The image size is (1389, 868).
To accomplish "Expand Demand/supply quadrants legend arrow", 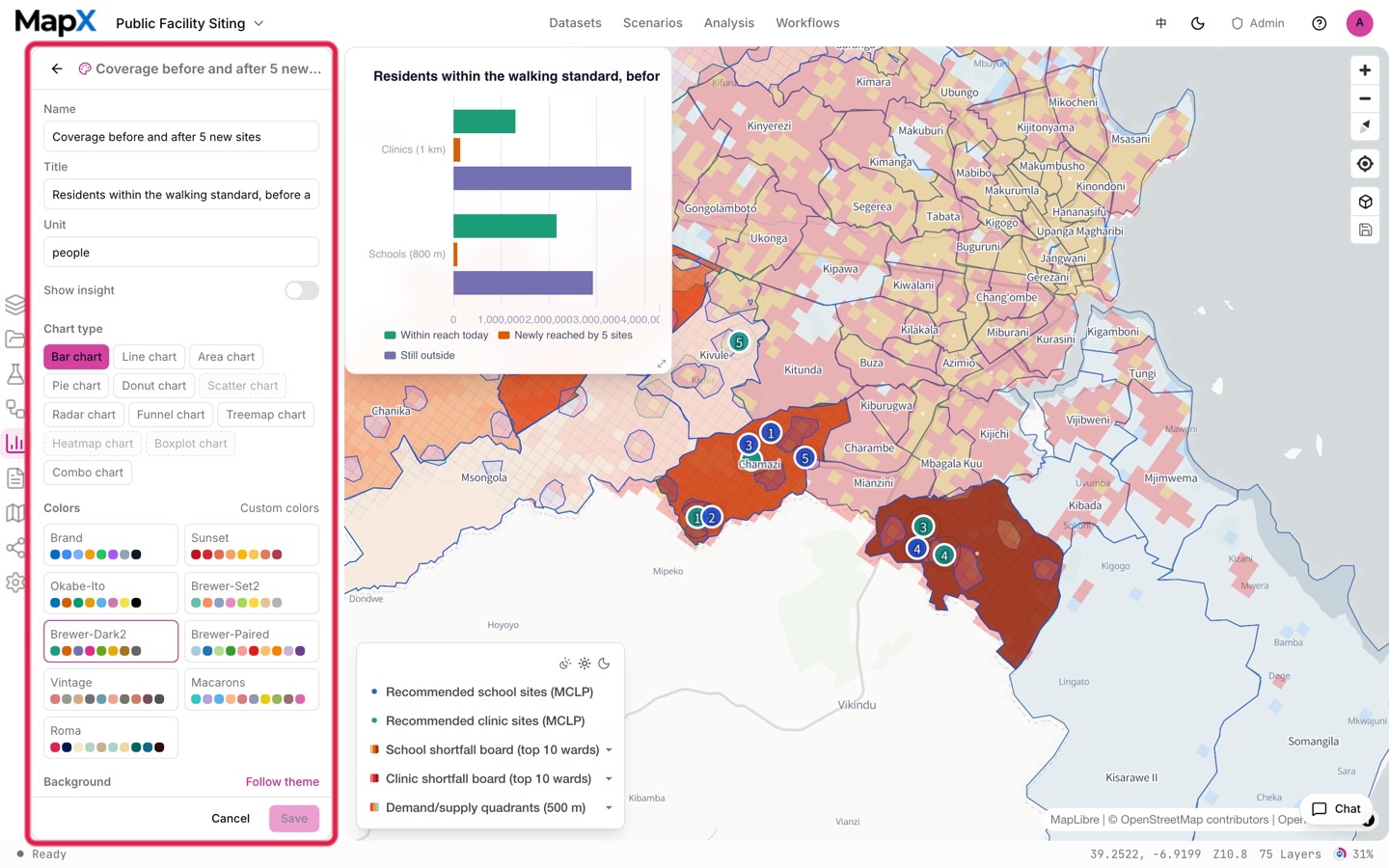I will coord(609,808).
